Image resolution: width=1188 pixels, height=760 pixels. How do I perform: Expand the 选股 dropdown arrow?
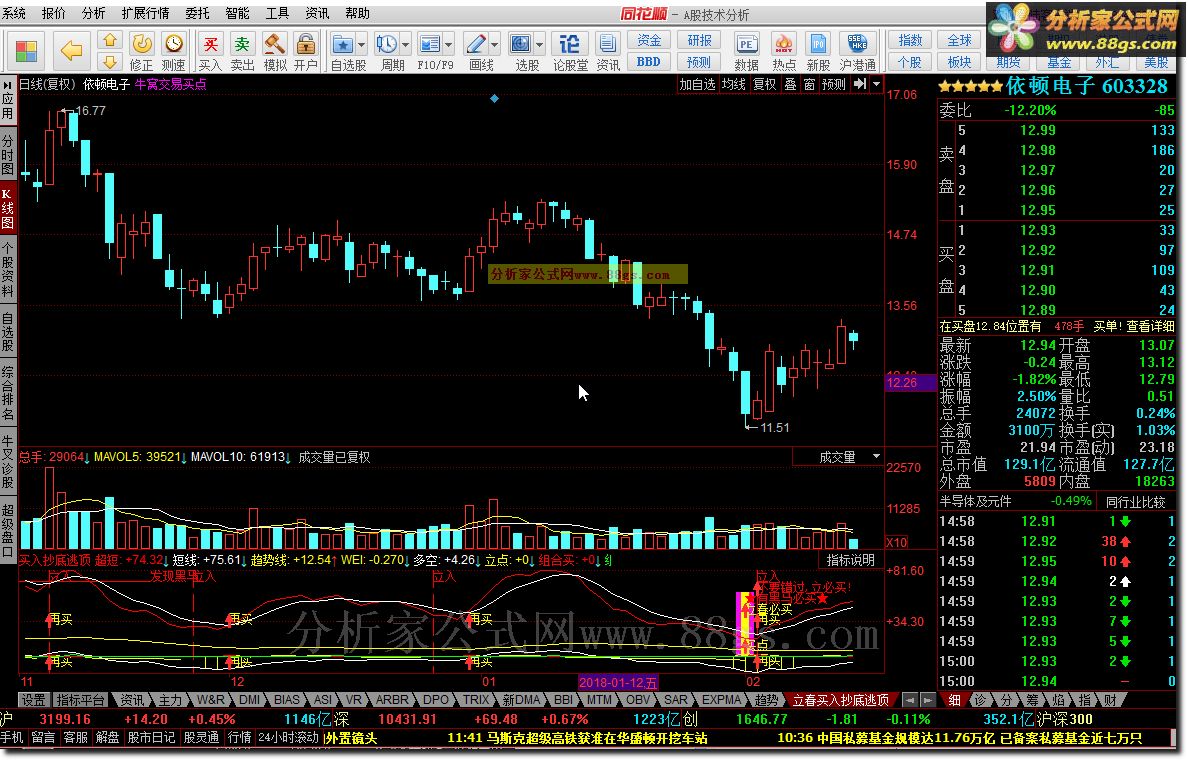coord(539,45)
